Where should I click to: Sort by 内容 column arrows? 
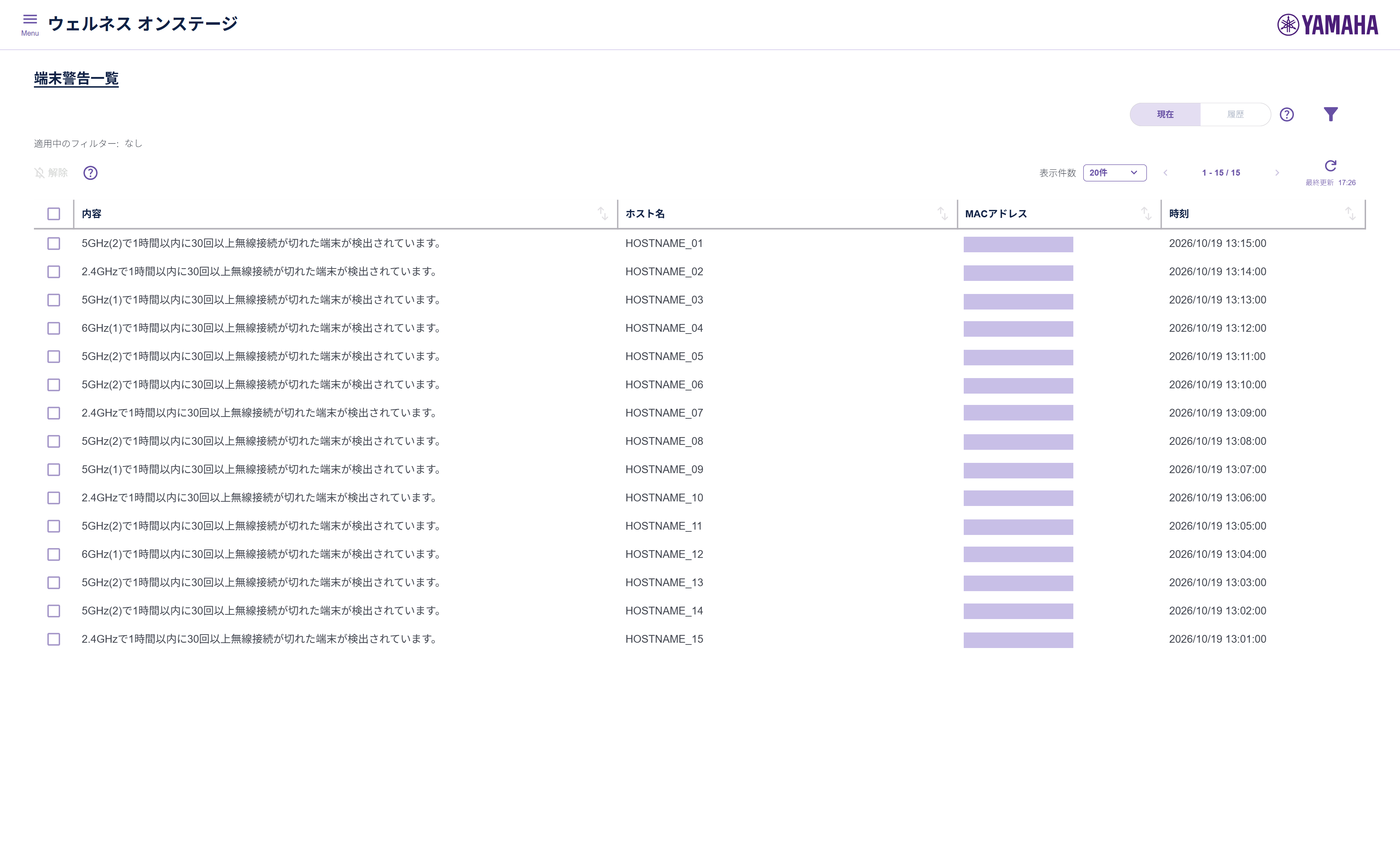[603, 213]
